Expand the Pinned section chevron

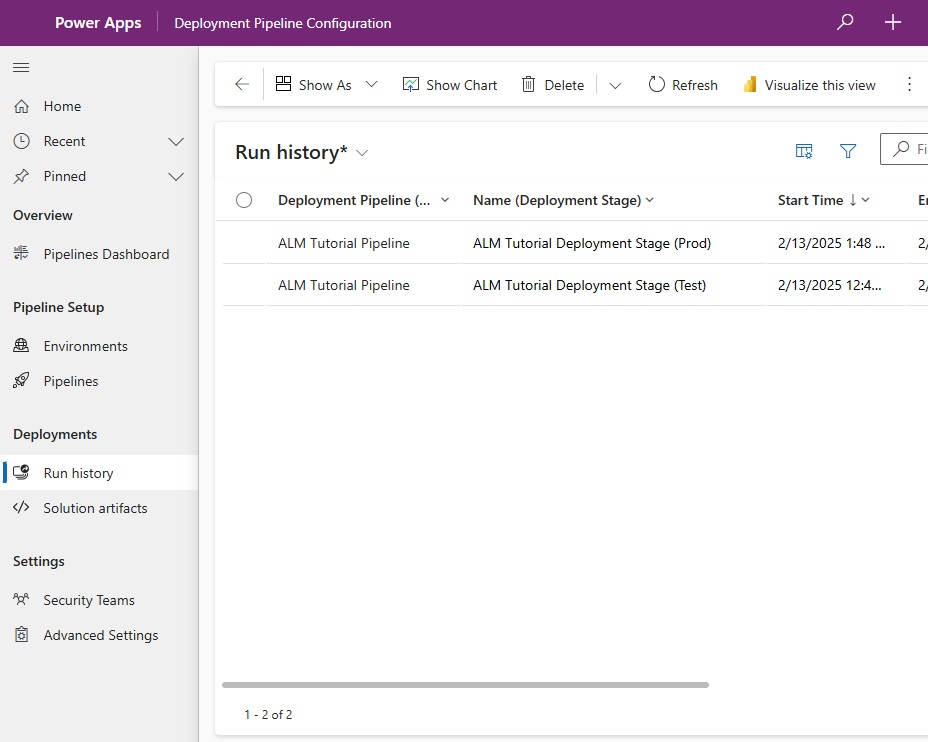point(176,176)
